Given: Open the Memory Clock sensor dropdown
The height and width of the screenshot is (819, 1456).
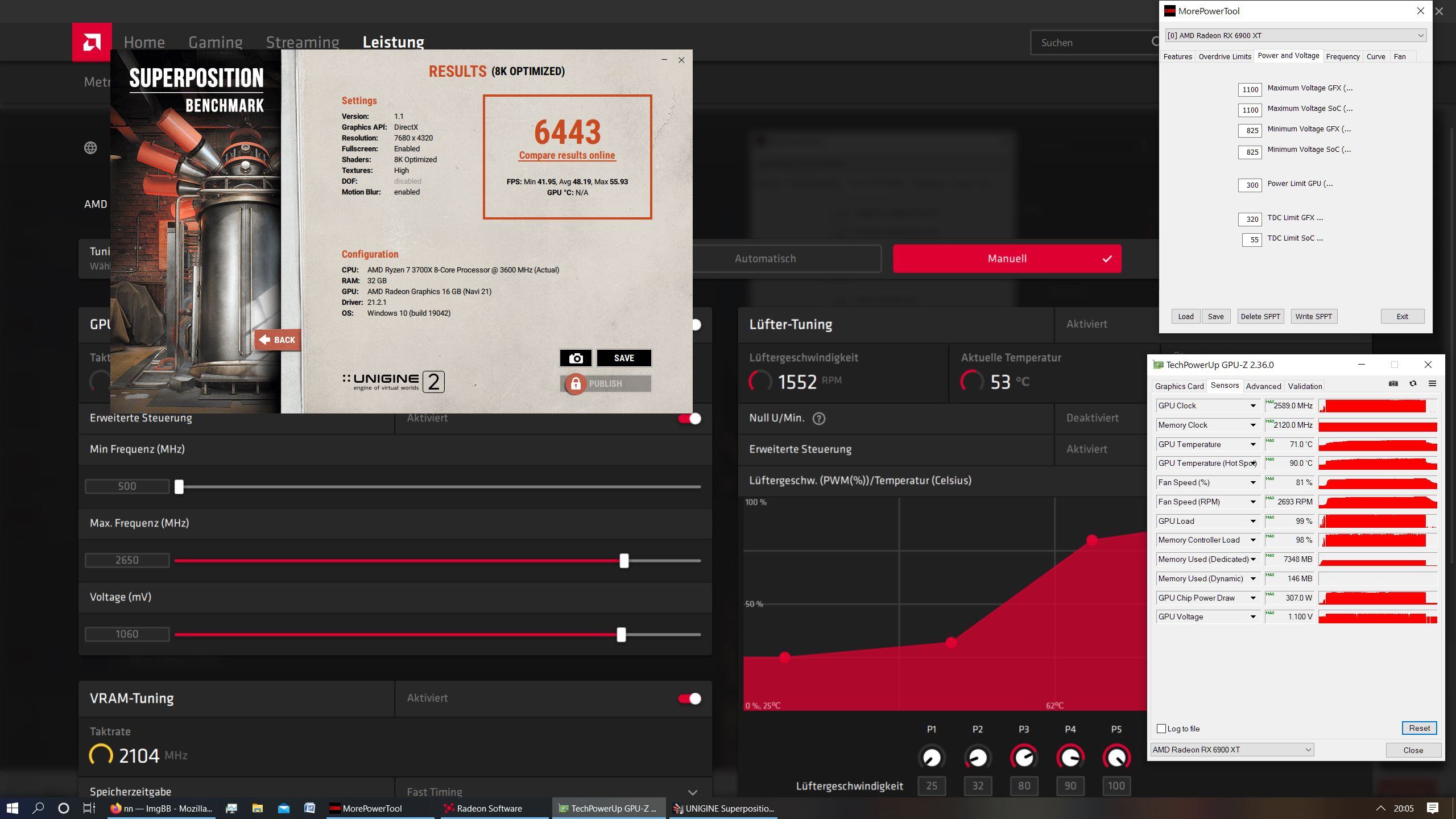Looking at the screenshot, I should pos(1252,425).
